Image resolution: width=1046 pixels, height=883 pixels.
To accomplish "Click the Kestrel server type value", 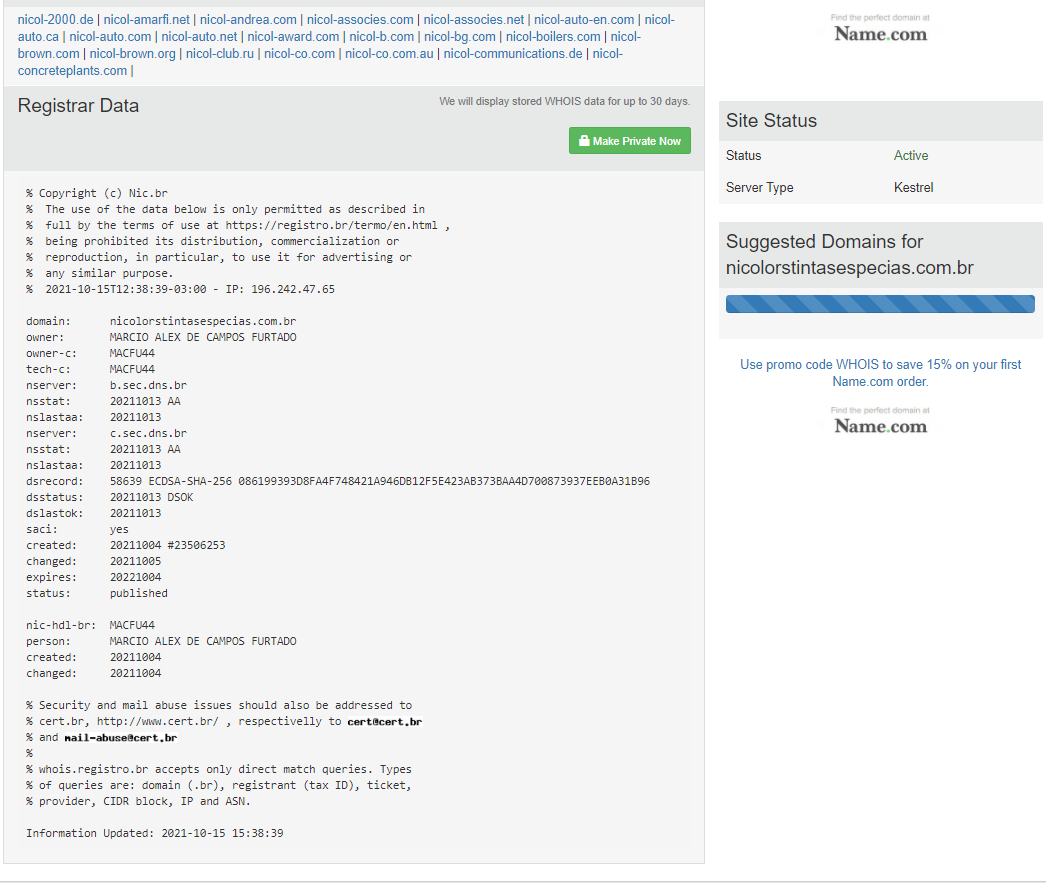I will [913, 187].
